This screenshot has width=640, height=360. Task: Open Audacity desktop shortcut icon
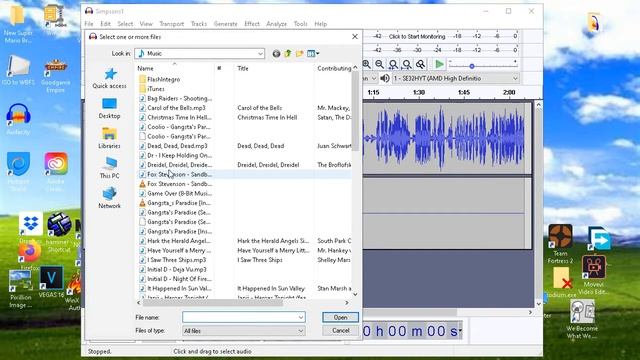coord(18,119)
